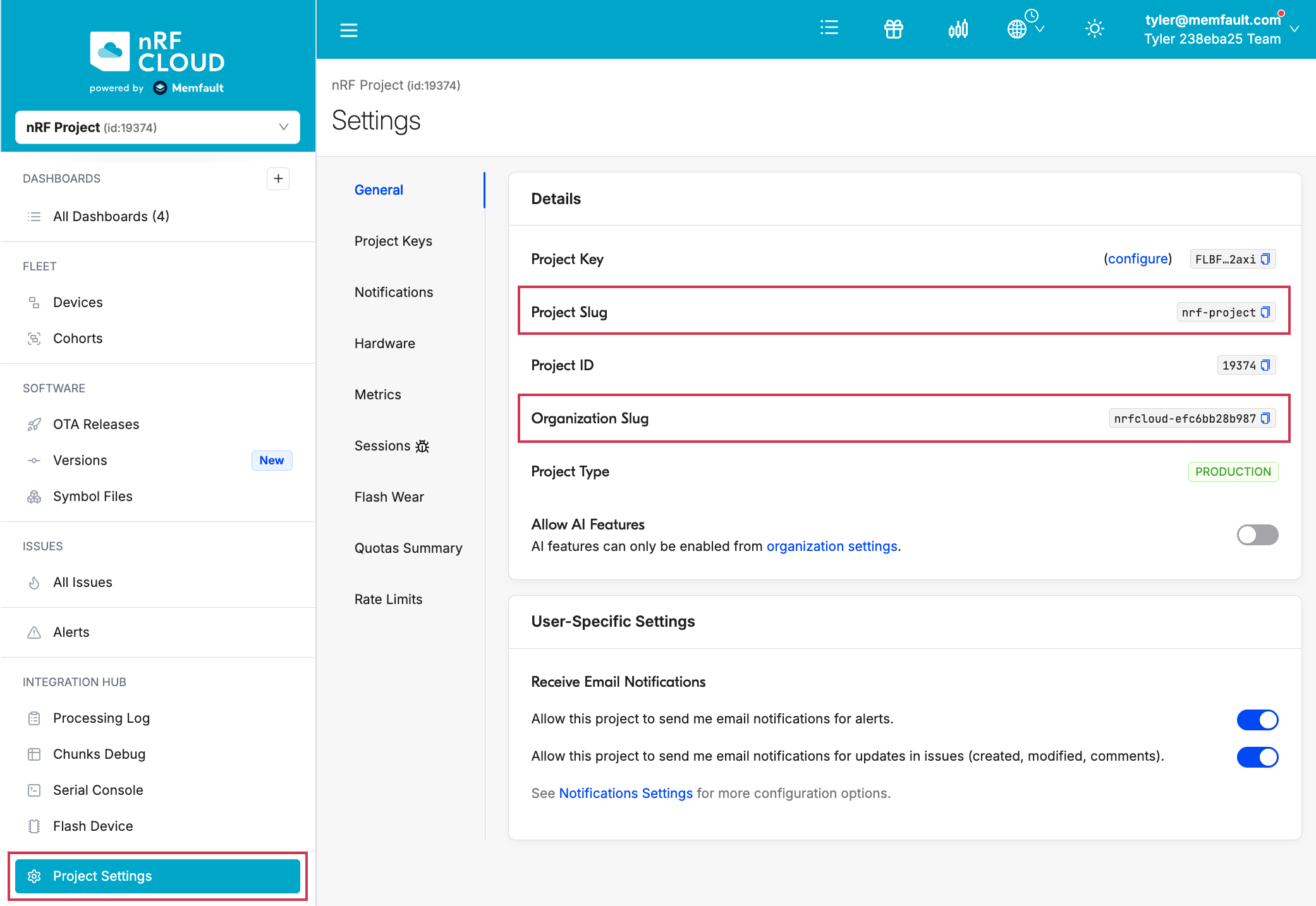Open the globe timezone selector

1025,27
